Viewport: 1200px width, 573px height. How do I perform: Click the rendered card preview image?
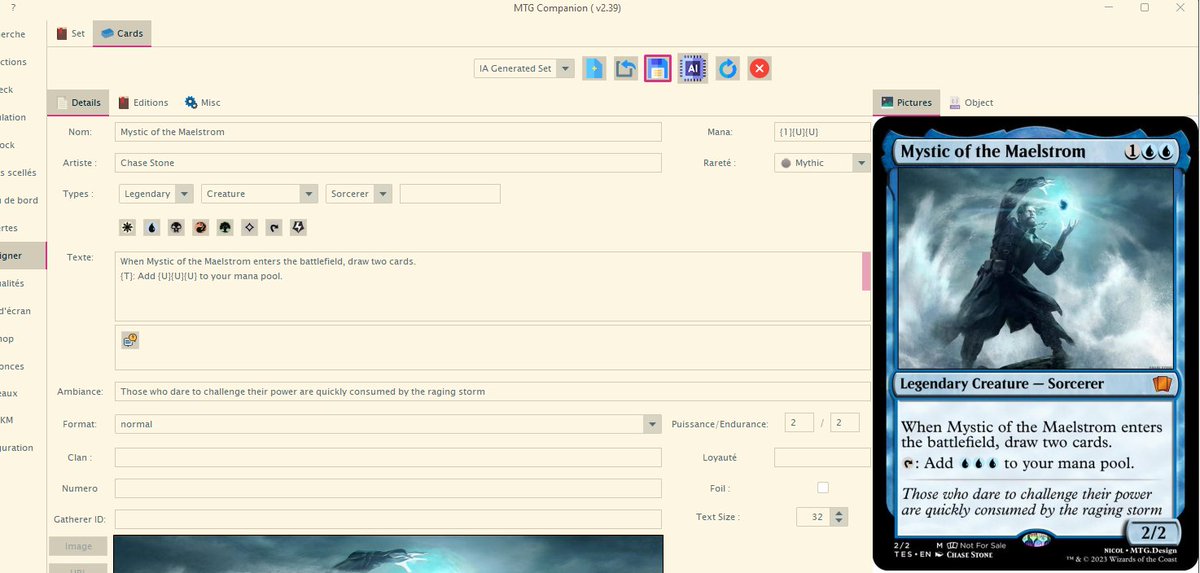tap(1035, 343)
